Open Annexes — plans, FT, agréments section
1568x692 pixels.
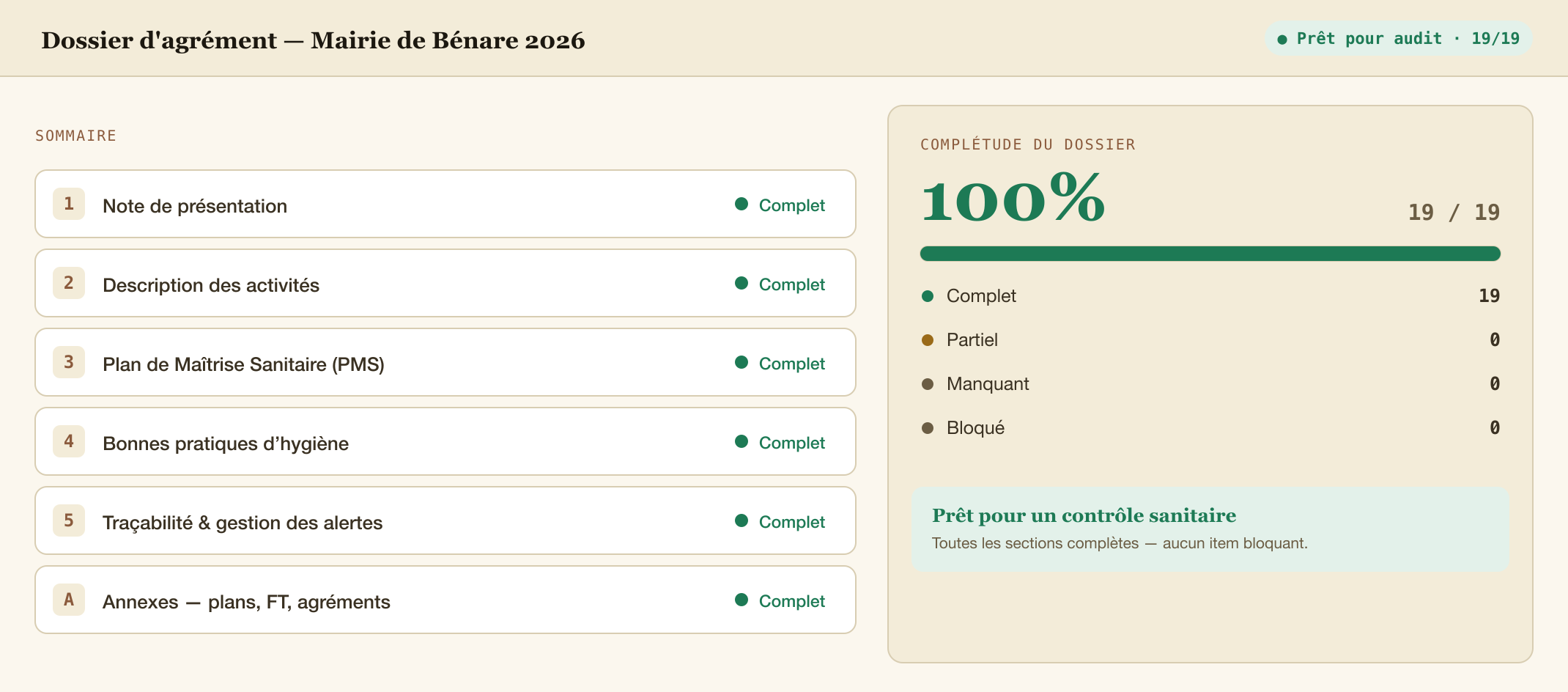click(x=445, y=600)
